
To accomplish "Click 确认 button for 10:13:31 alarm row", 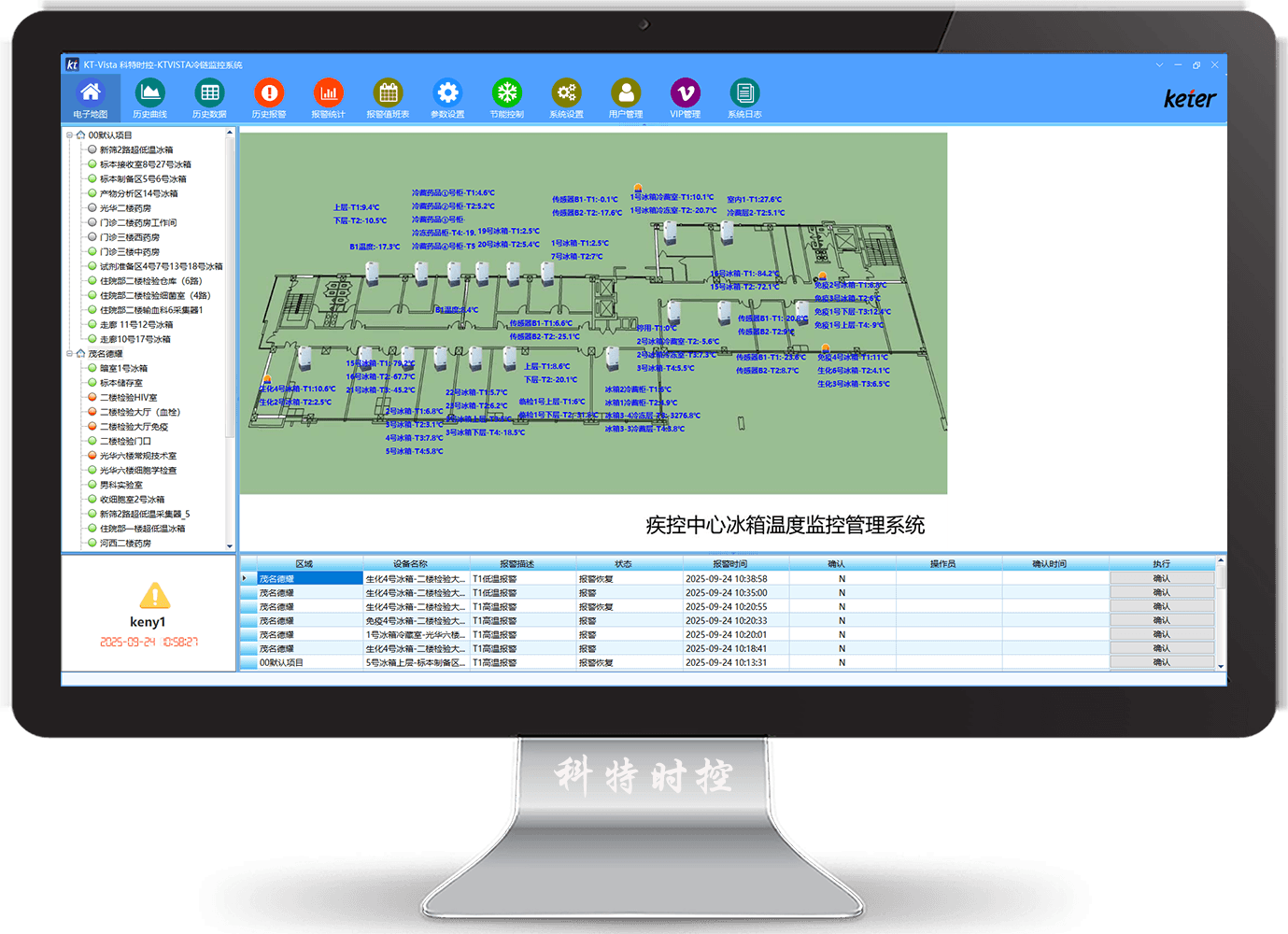I will [1161, 663].
